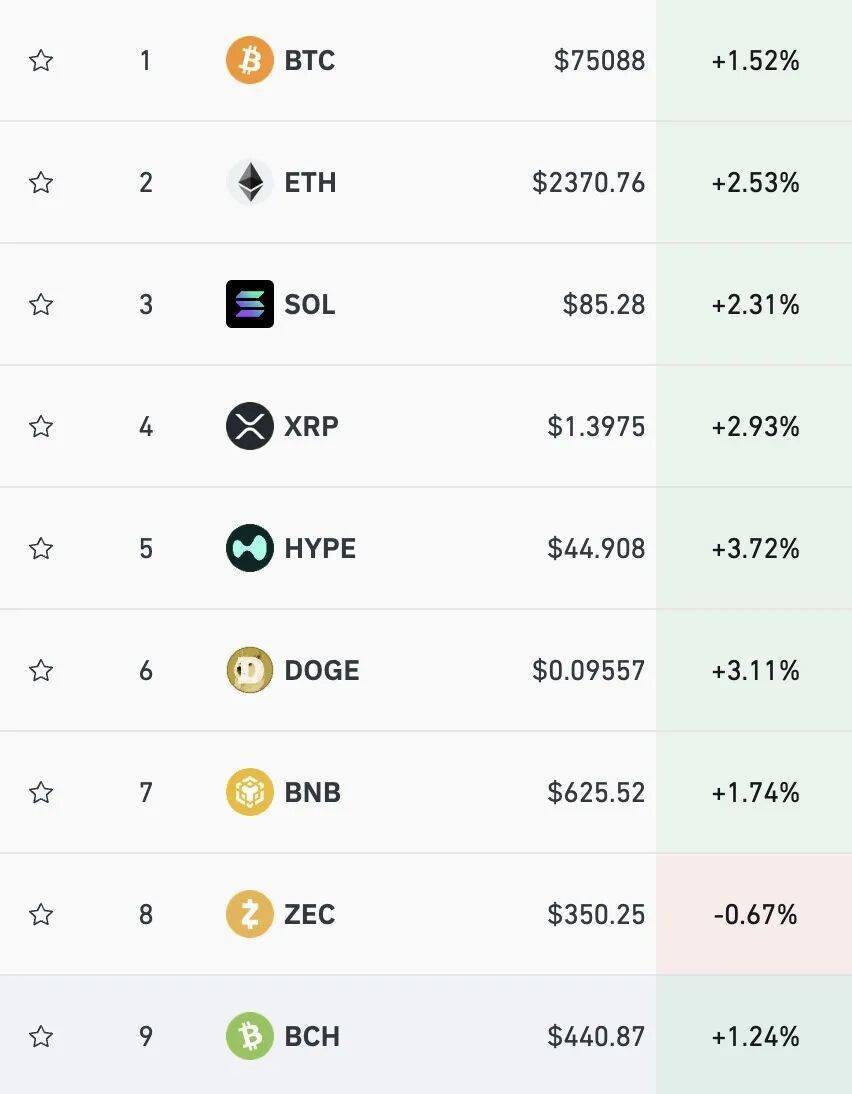Click the Dogecoin DOGE coin icon

point(249,670)
